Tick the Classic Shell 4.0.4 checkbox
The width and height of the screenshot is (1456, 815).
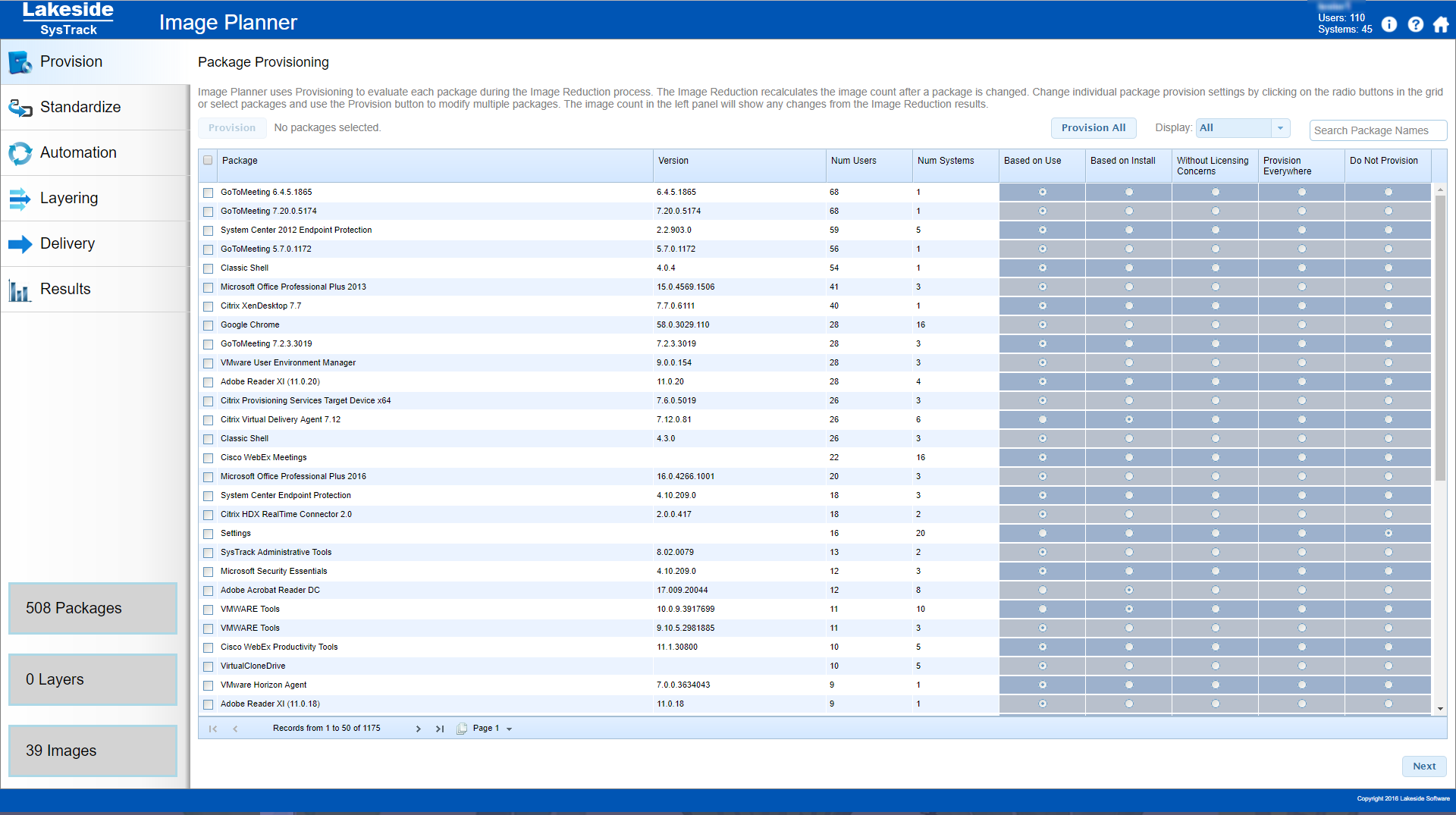pyautogui.click(x=208, y=268)
